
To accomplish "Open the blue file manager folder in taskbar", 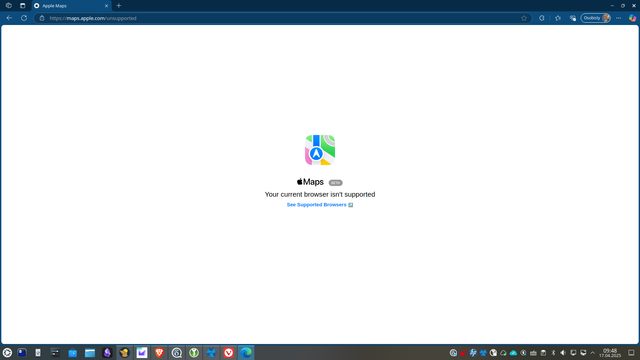I will click(90, 353).
